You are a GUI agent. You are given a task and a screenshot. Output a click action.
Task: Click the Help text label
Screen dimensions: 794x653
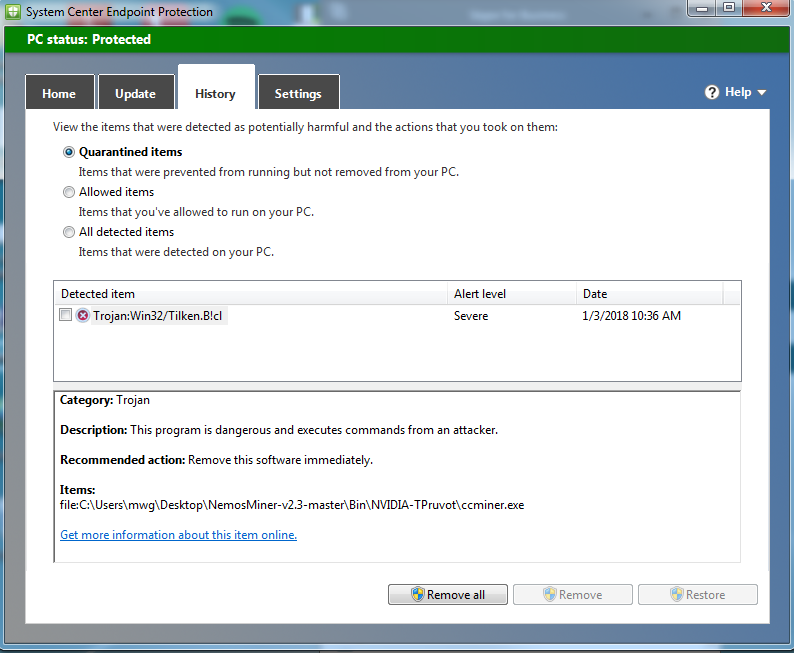tap(738, 92)
